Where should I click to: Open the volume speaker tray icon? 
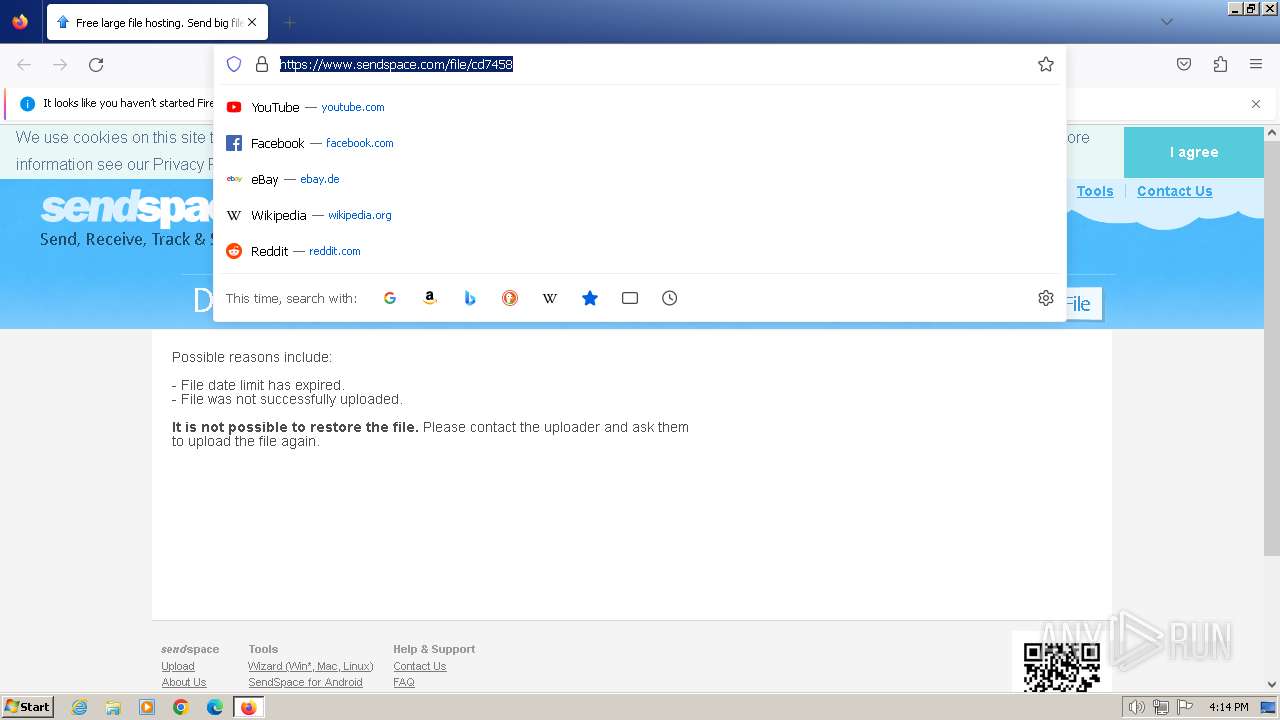pos(1136,707)
